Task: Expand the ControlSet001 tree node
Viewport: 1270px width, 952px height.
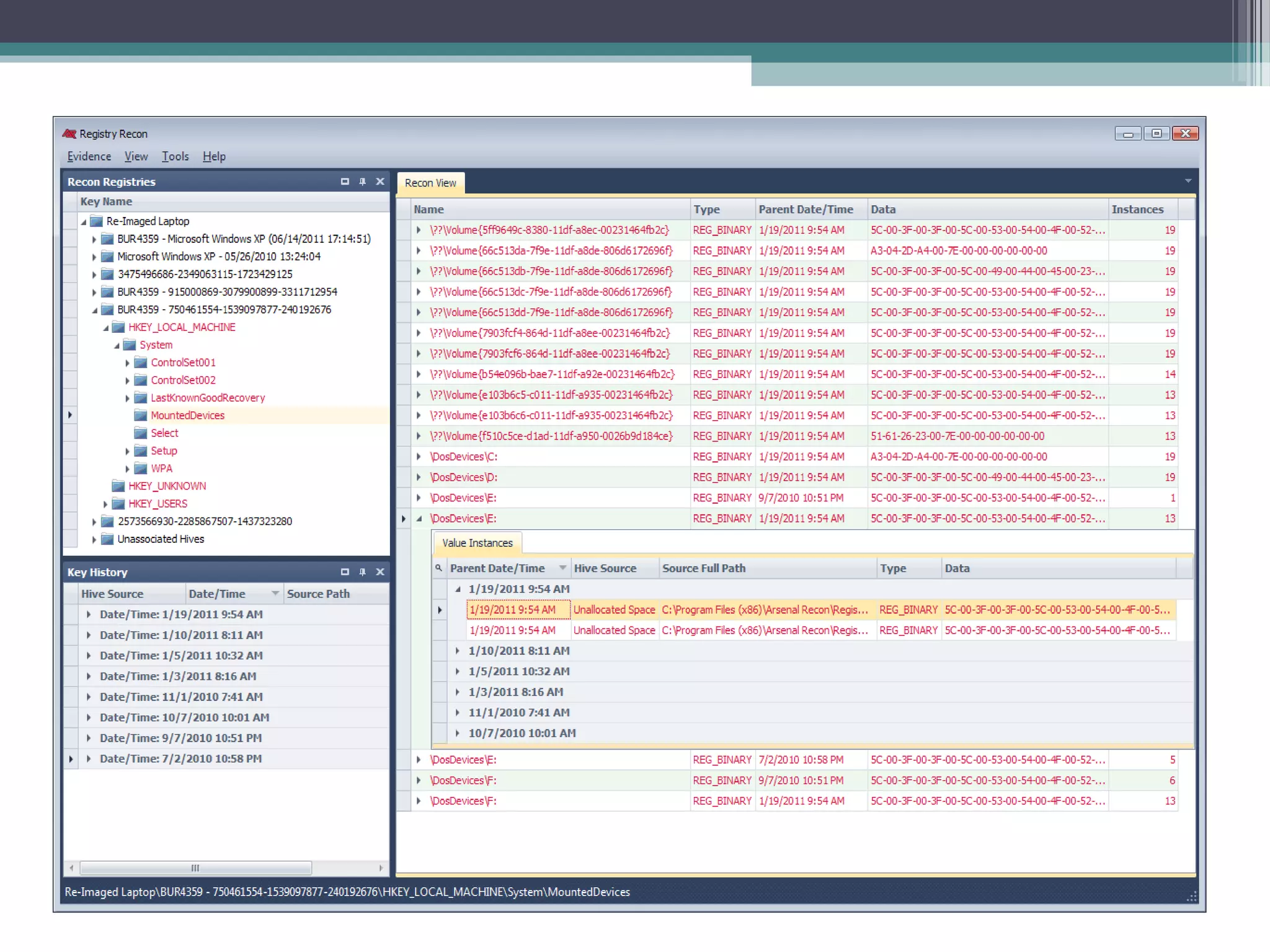Action: click(x=128, y=363)
